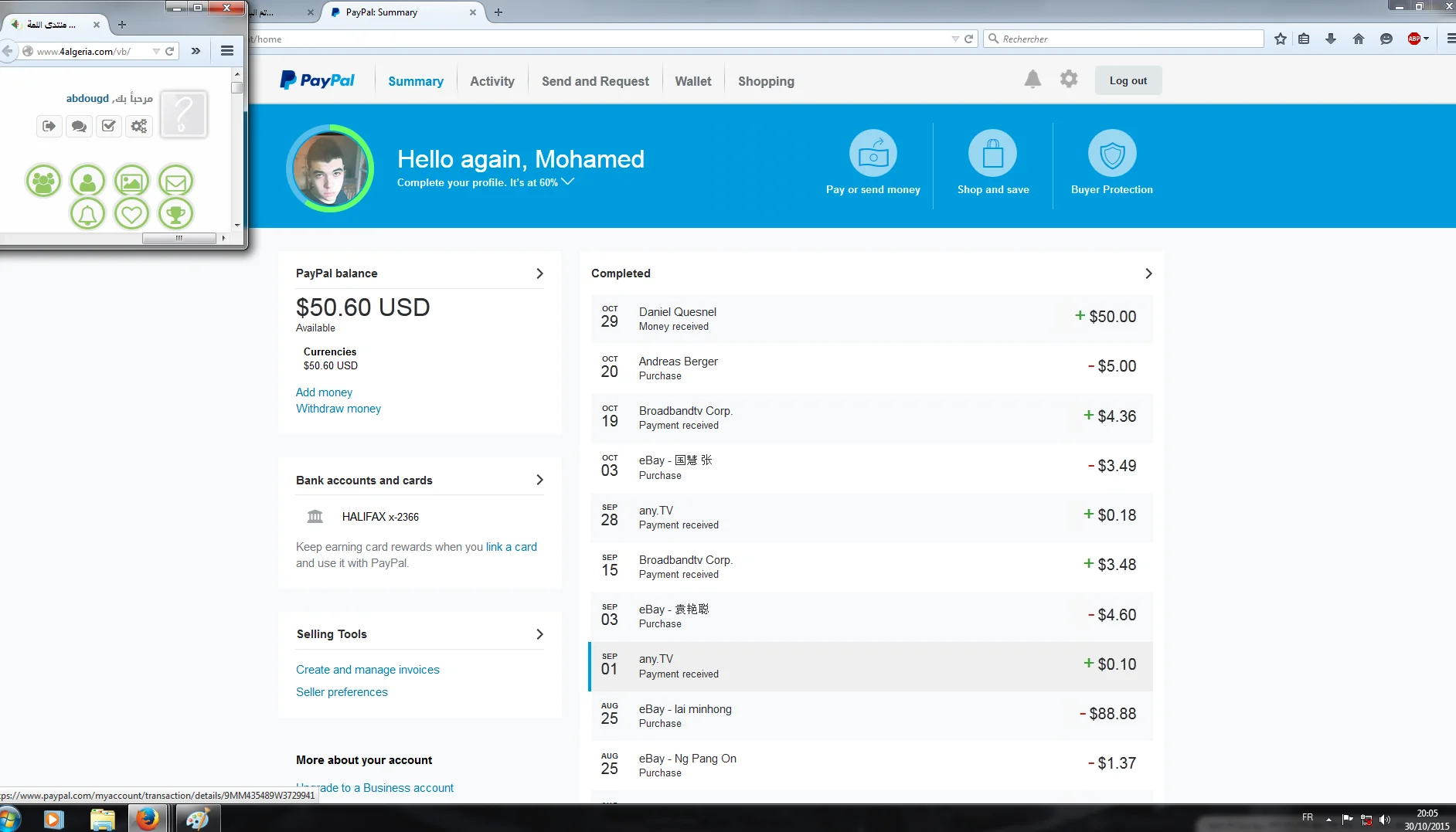Viewport: 1456px width, 832px height.
Task: Click the Rechercher search field
Action: click(x=1128, y=39)
